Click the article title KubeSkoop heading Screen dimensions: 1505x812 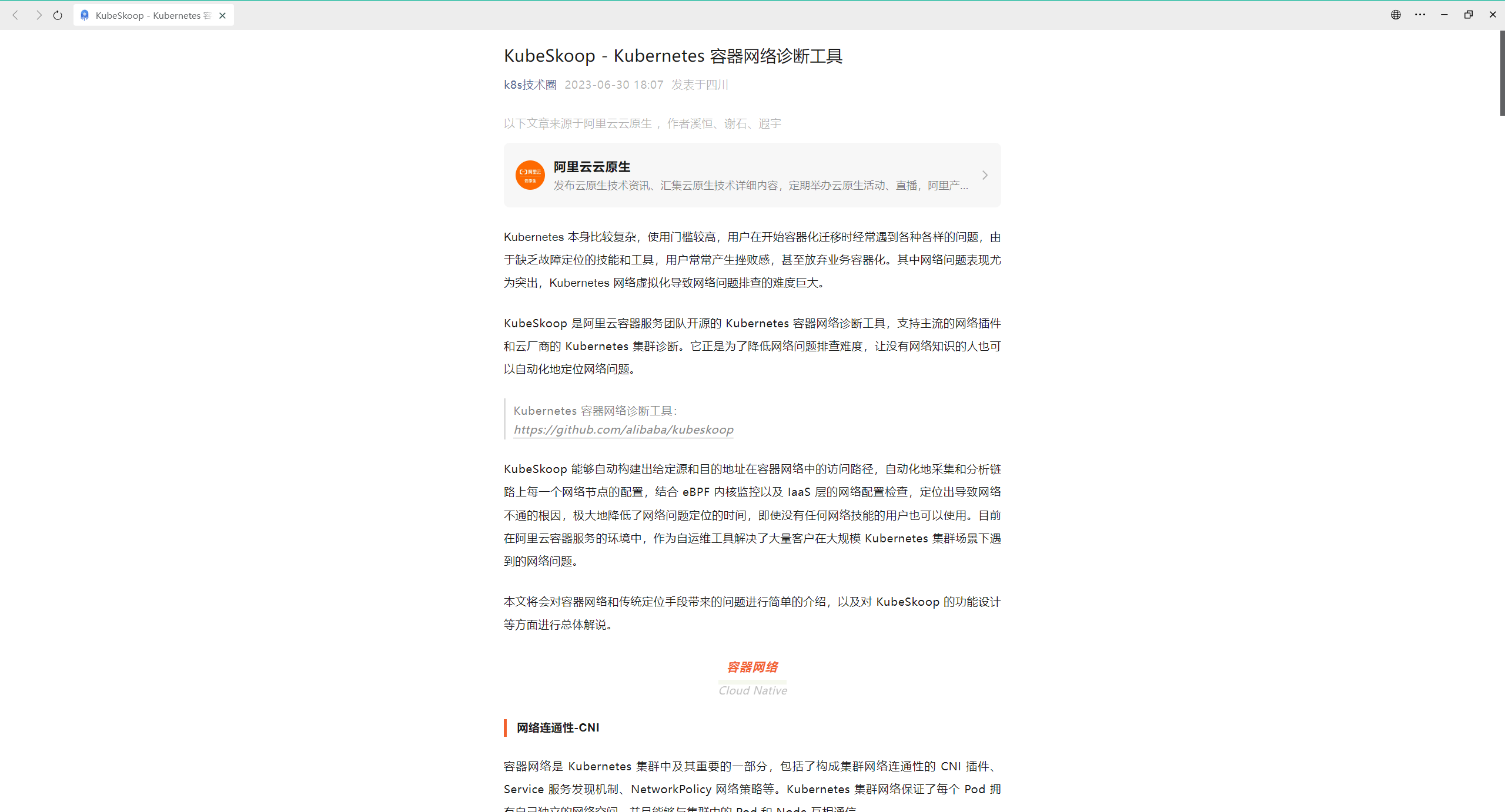click(x=673, y=56)
